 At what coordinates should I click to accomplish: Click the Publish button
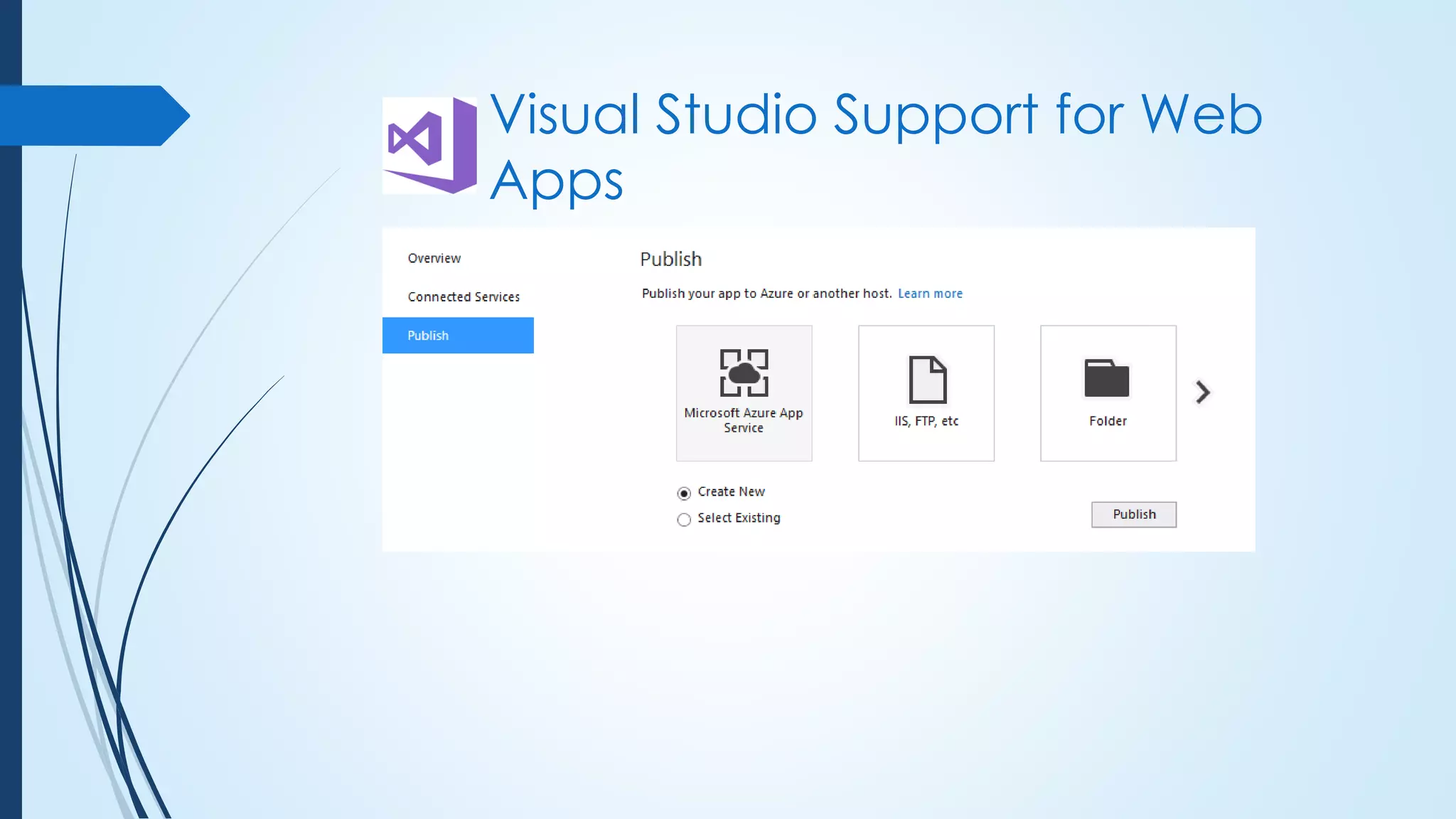(x=1134, y=515)
